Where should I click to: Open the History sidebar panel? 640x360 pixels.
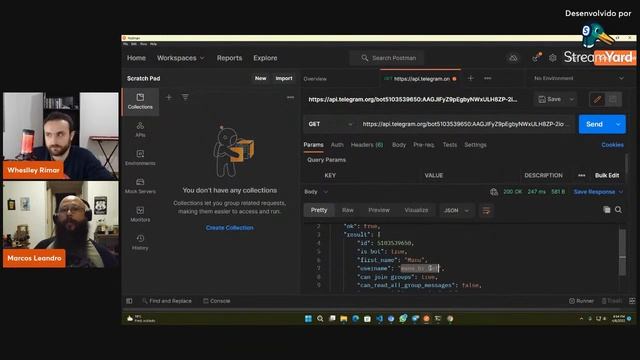[140, 242]
